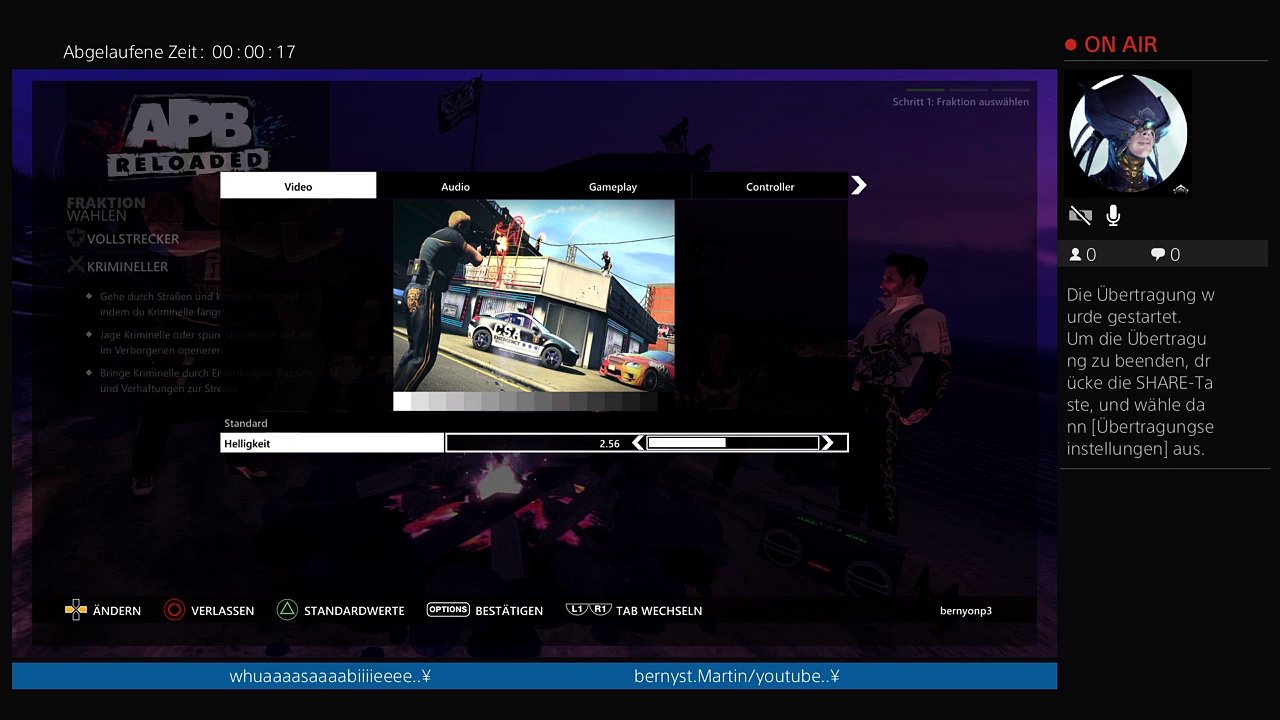
Task: Click the Vollstrecker faction badge icon
Action: (76, 239)
